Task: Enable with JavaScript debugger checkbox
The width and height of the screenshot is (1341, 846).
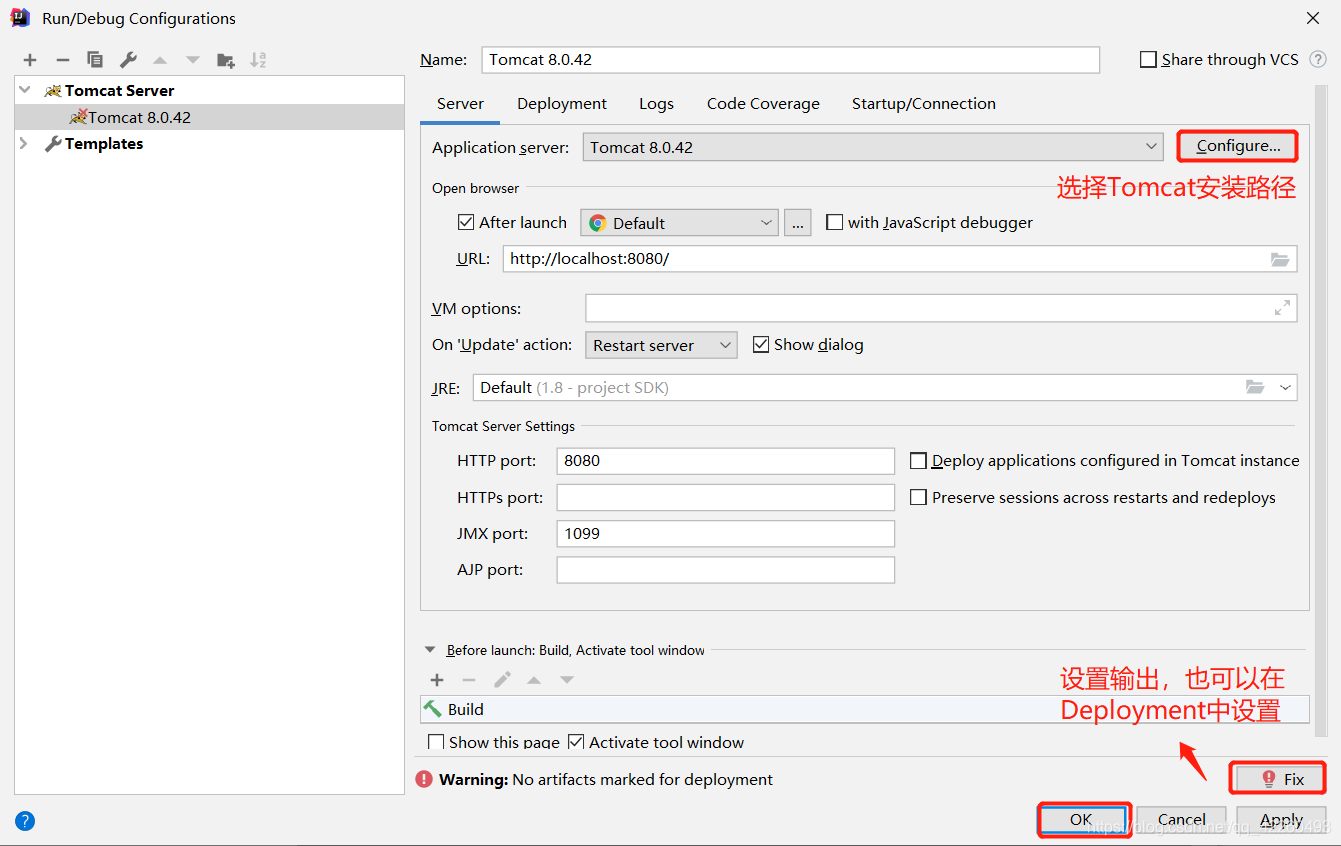Action: point(834,222)
